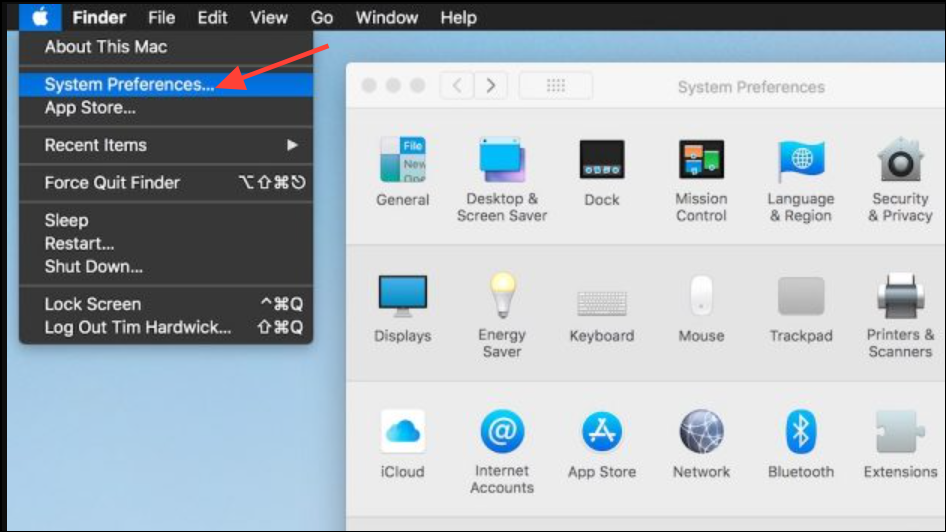Open Desktop & Screen Saver preferences
The image size is (946, 532).
tap(502, 180)
